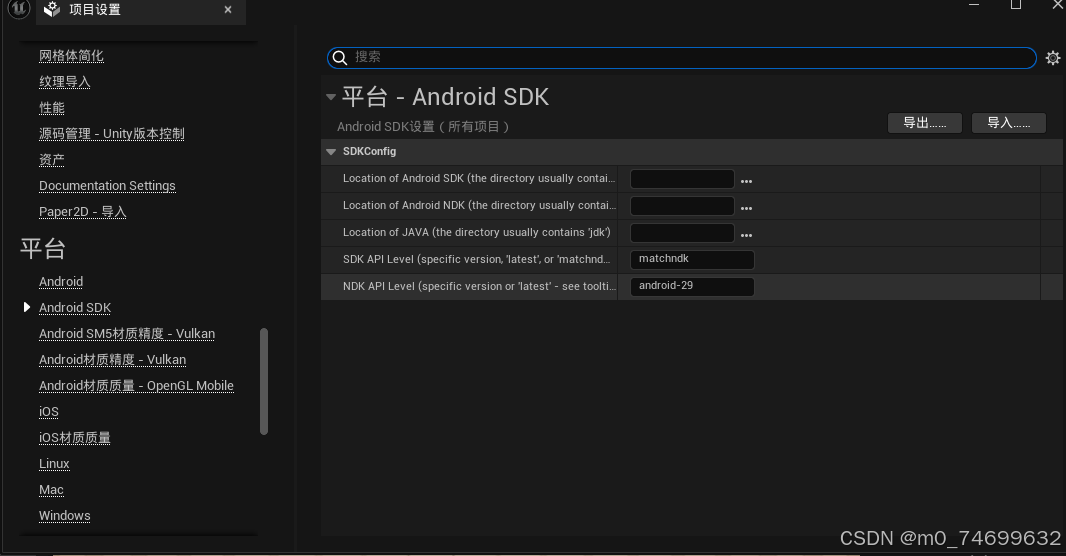Click the Android SDK location path field

pos(682,179)
